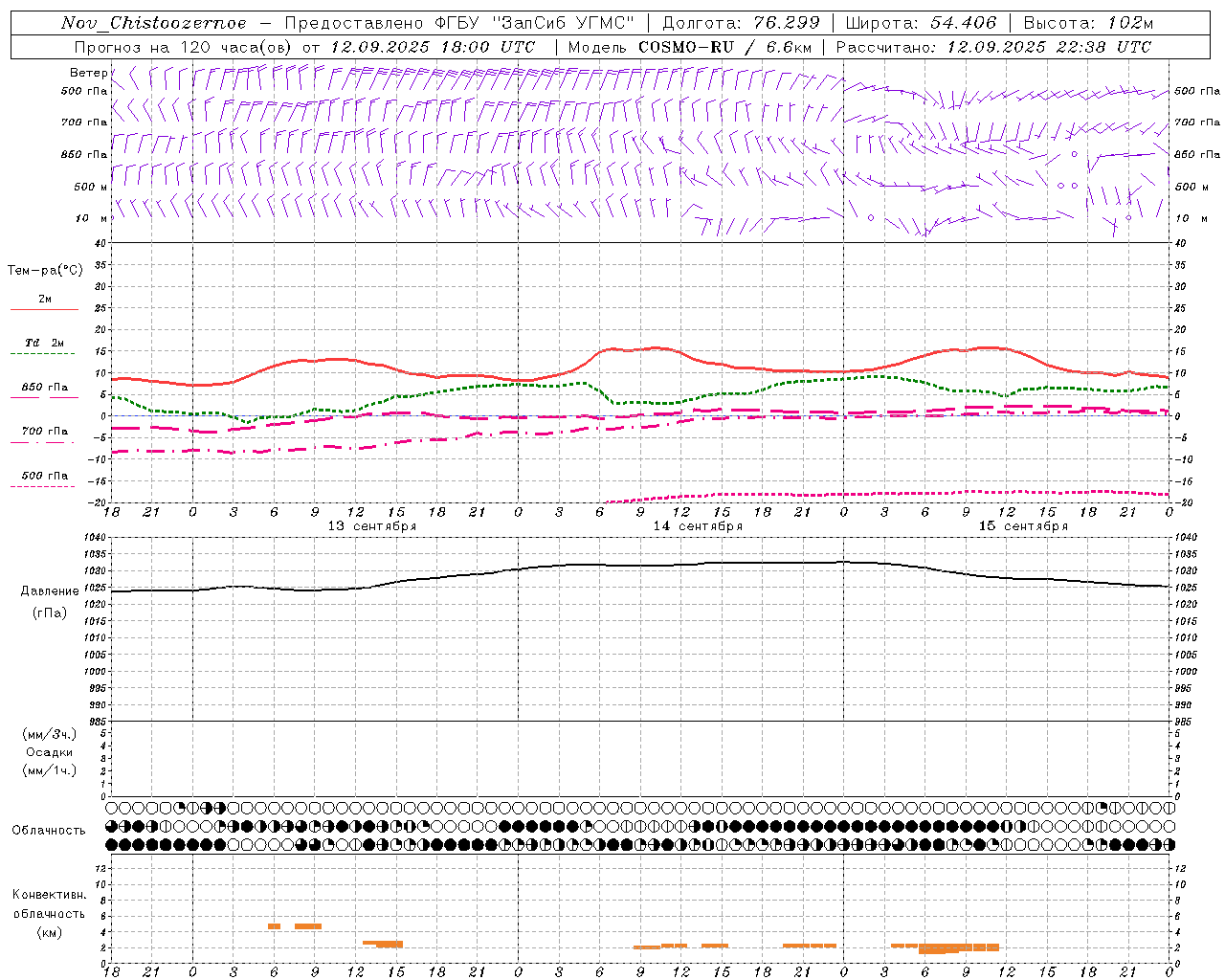Click the date label 14 сентября

point(698,526)
